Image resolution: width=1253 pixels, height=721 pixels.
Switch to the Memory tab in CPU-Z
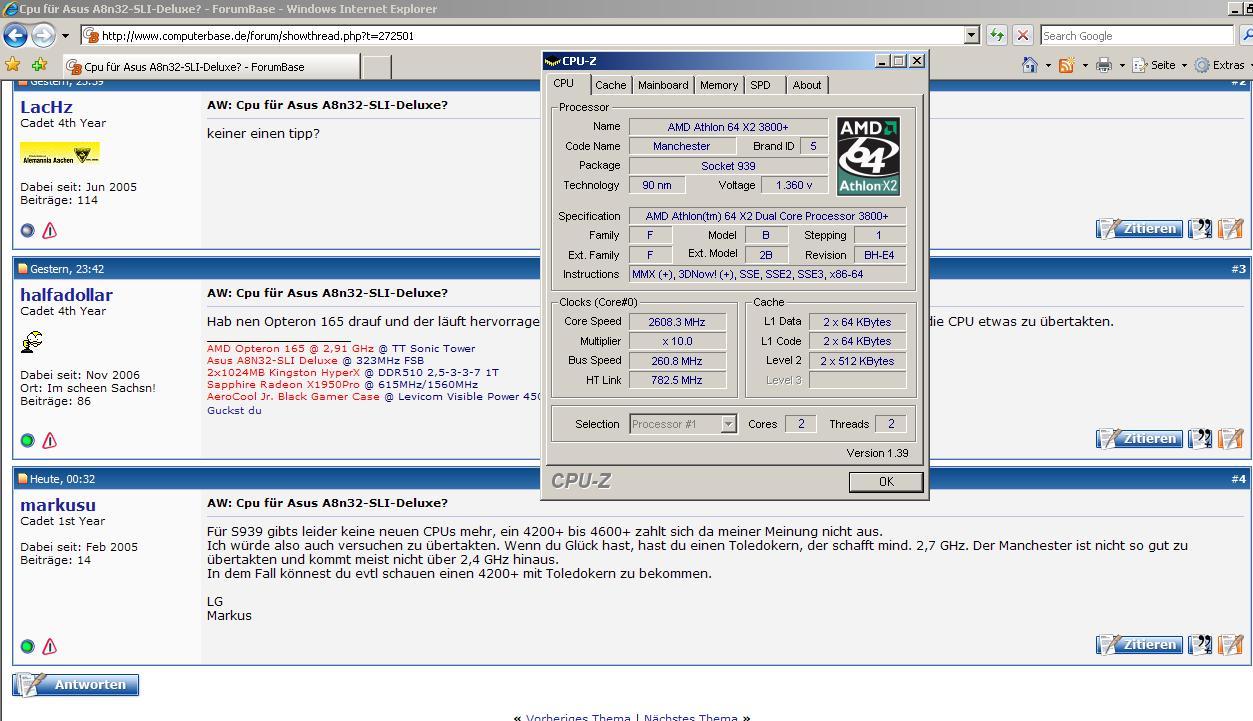click(x=718, y=85)
